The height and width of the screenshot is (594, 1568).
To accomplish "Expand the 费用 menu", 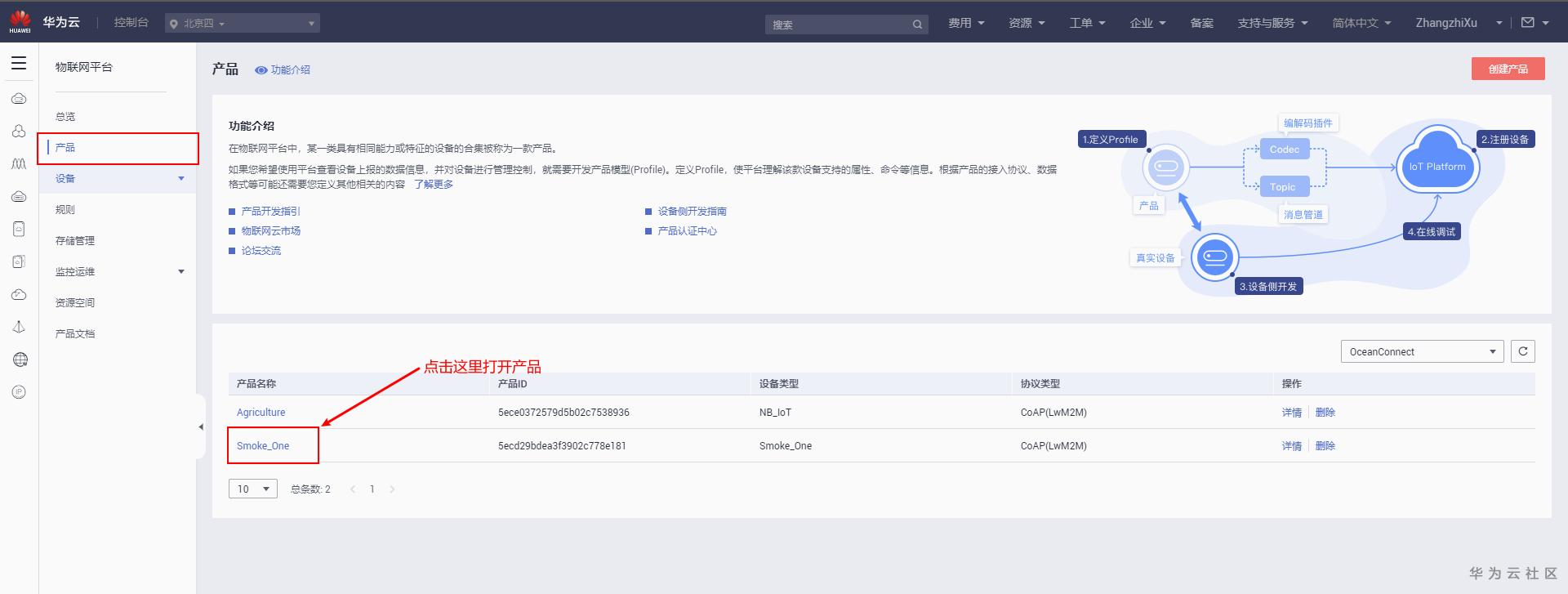I will point(966,23).
